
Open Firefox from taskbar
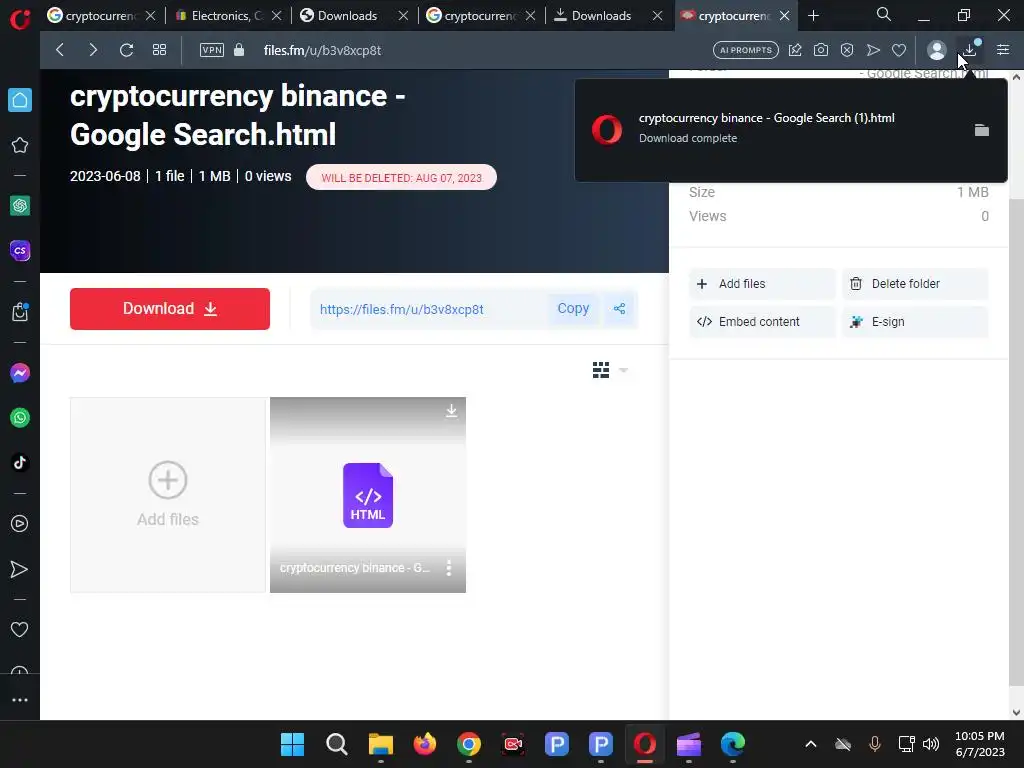424,744
